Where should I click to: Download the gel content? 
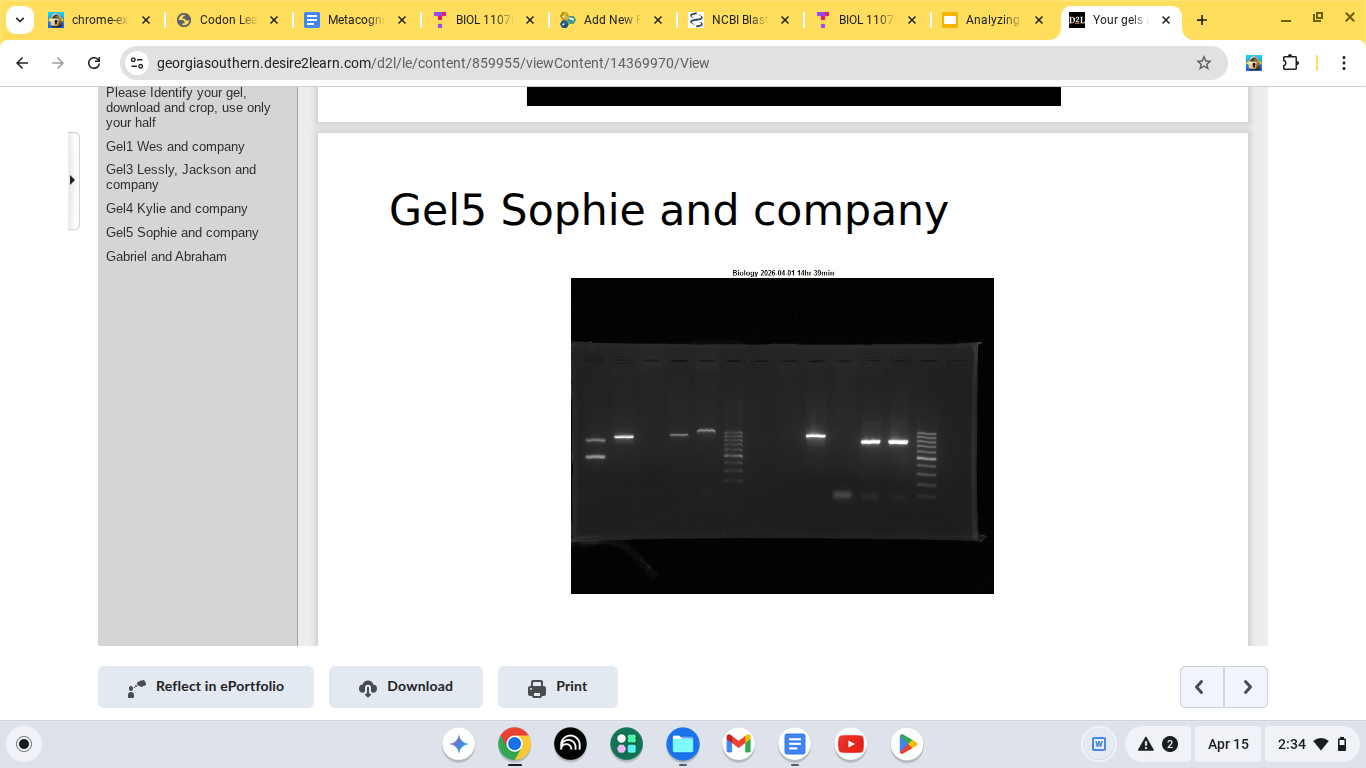click(406, 687)
